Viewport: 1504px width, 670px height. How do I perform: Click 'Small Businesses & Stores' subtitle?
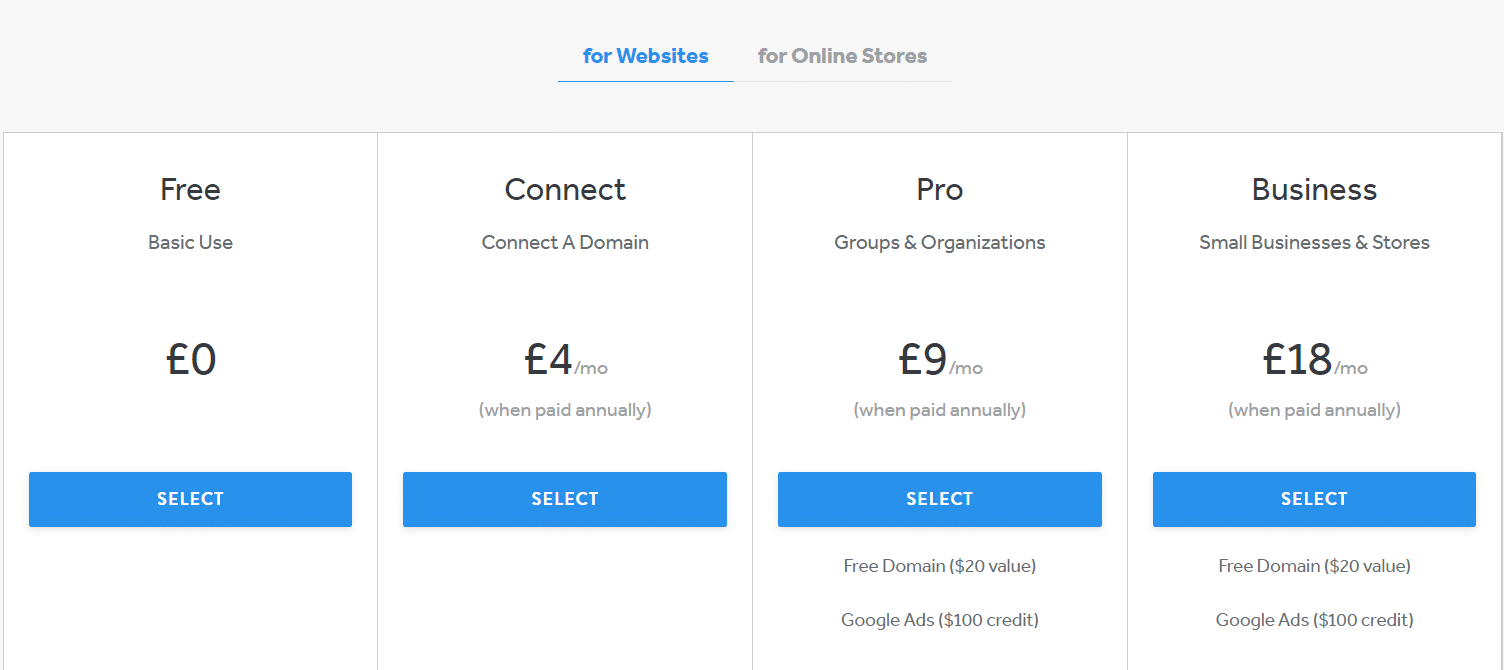(1314, 242)
